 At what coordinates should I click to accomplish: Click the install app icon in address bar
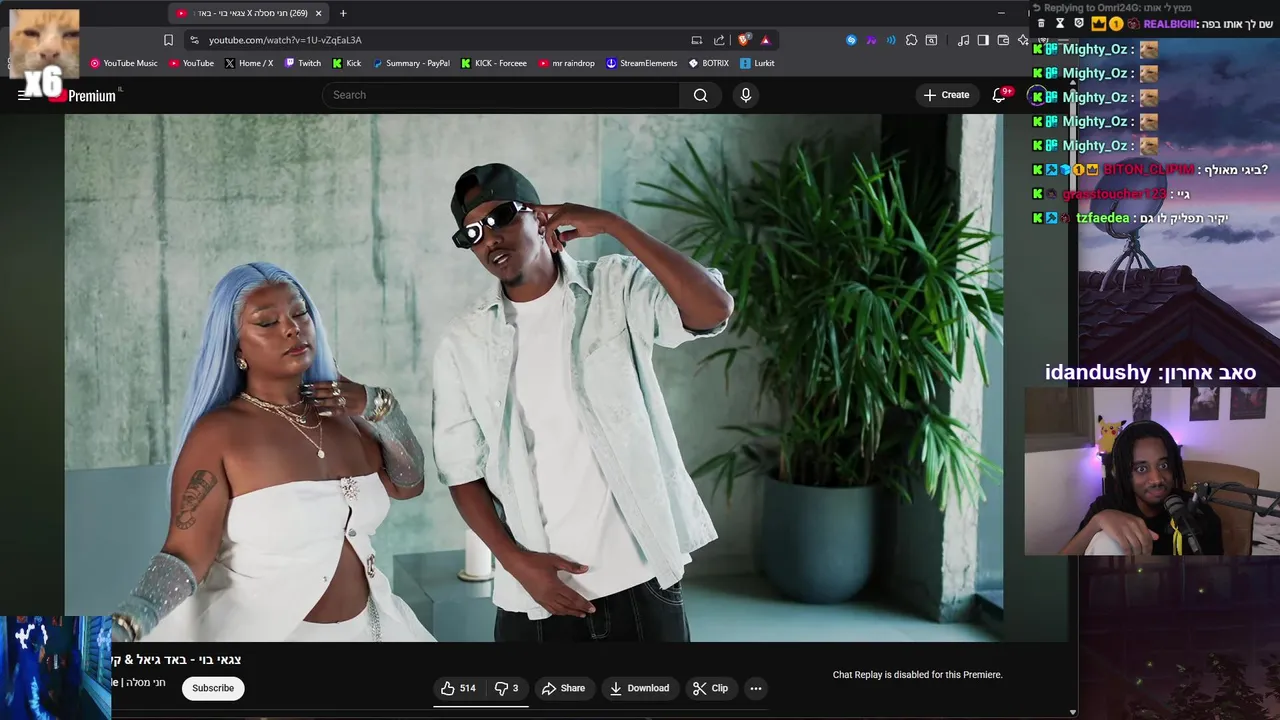coord(697,40)
